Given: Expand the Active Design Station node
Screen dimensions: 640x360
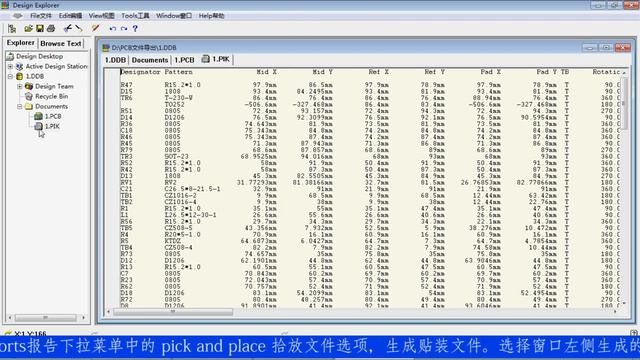Looking at the screenshot, I should pyautogui.click(x=10, y=66).
